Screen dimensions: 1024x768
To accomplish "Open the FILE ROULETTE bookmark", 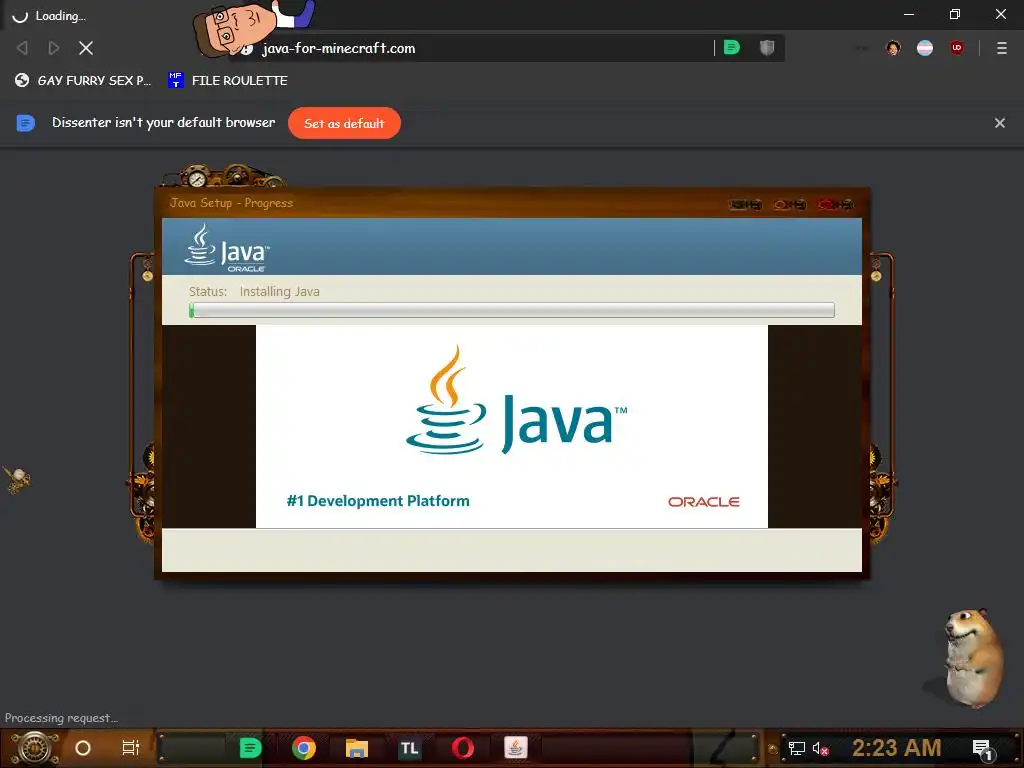I will pyautogui.click(x=228, y=80).
